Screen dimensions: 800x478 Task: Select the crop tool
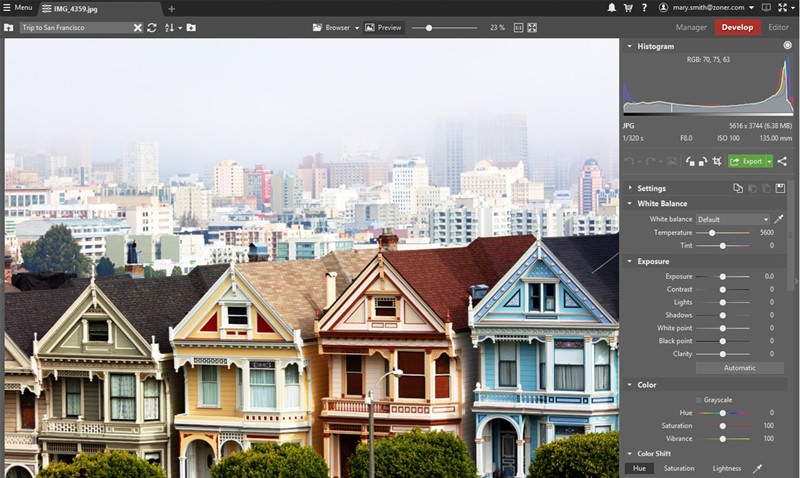tap(717, 162)
